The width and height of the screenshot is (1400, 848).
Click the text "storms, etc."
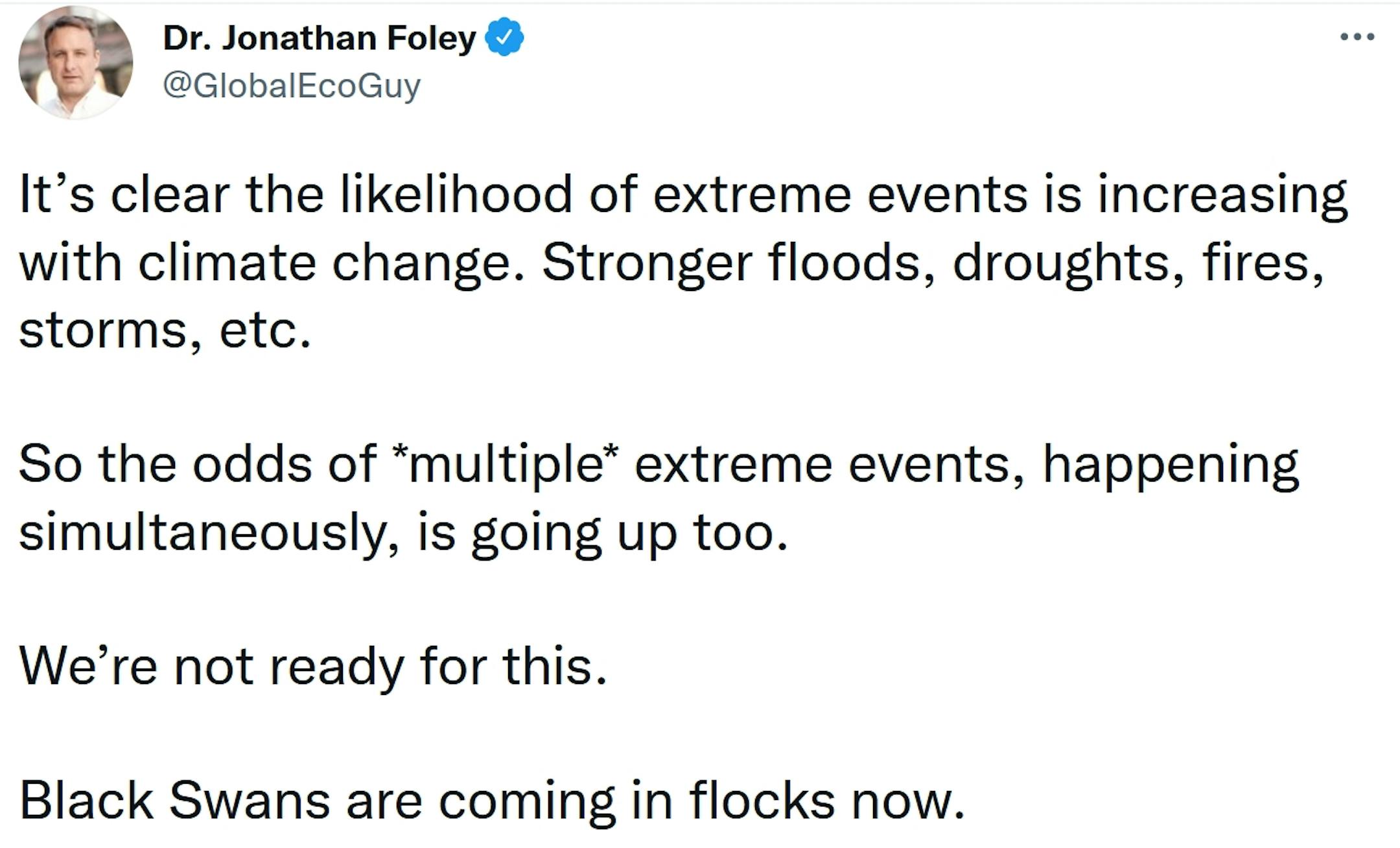[165, 330]
